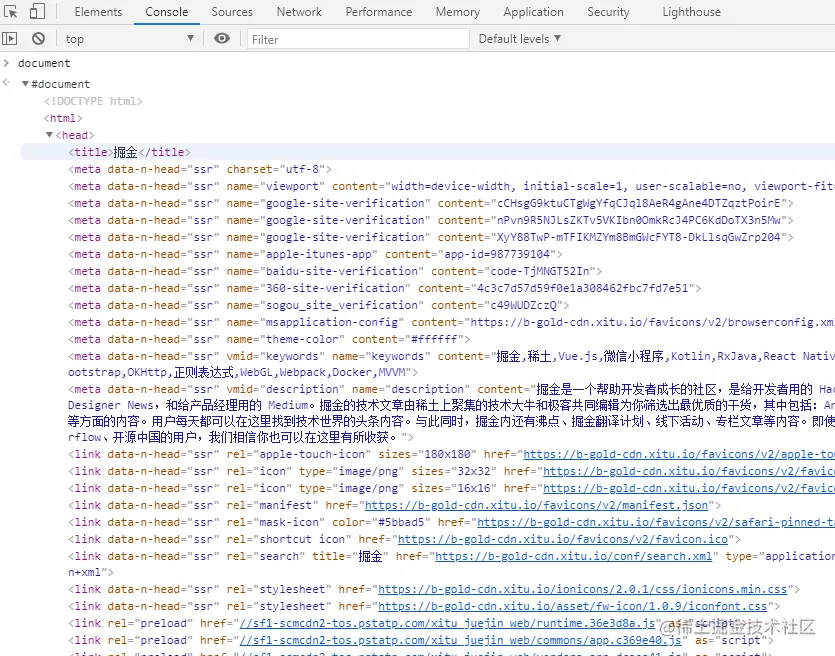Viewport: 835px width, 656px height.
Task: Select the google-site-verification row with XyY88TwP content
Action: pos(431,237)
